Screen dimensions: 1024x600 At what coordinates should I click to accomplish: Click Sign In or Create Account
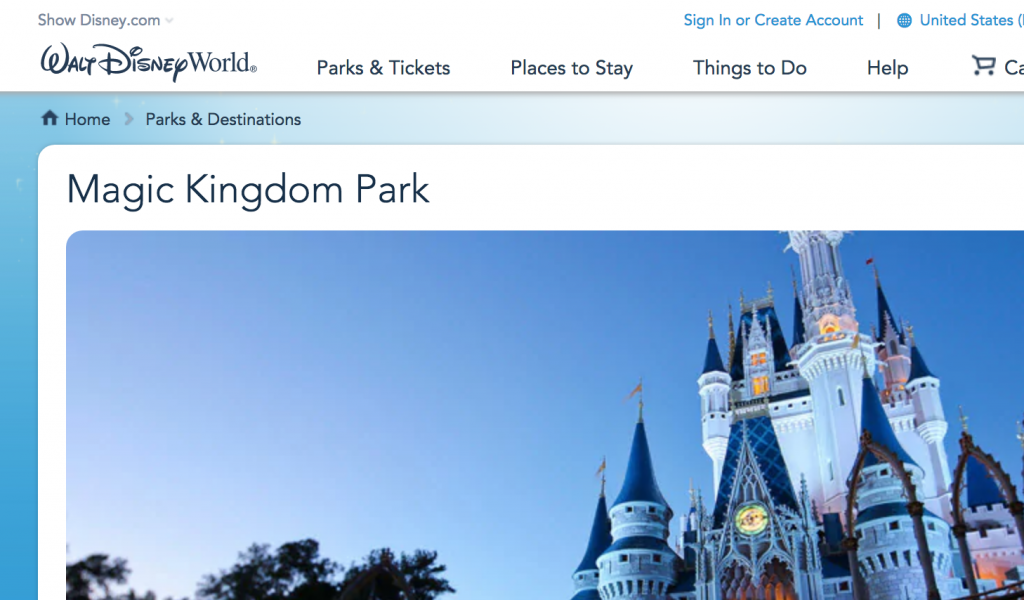click(x=773, y=20)
